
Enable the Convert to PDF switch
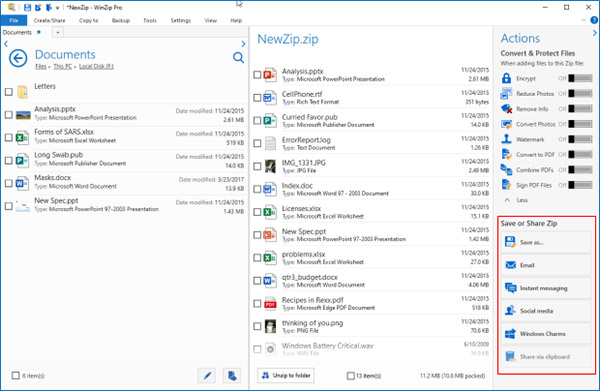click(580, 155)
